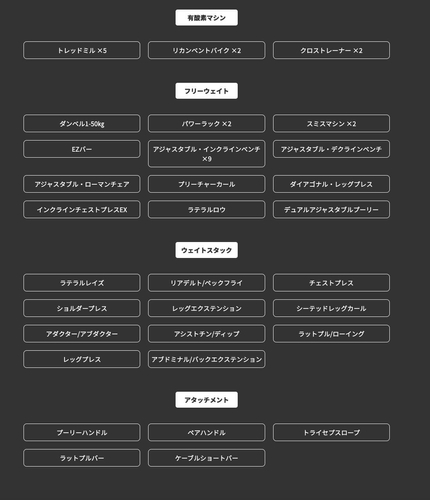Click the EZバー equipment box
Image resolution: width=430 pixels, height=500 pixels.
[x=82, y=149]
